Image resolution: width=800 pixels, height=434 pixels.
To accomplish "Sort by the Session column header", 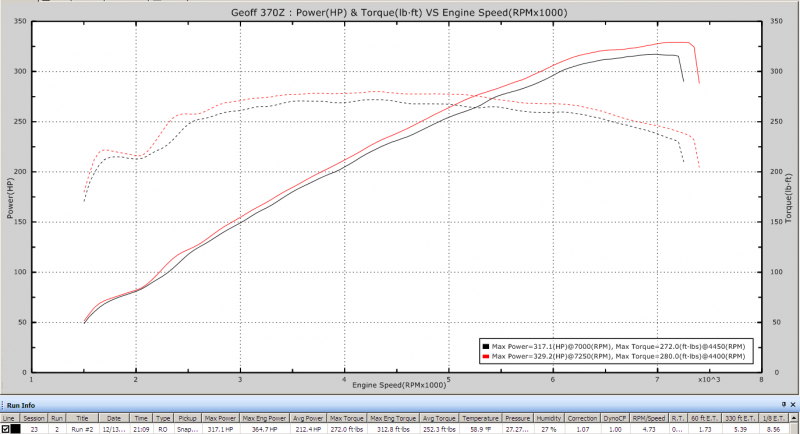I will point(34,418).
